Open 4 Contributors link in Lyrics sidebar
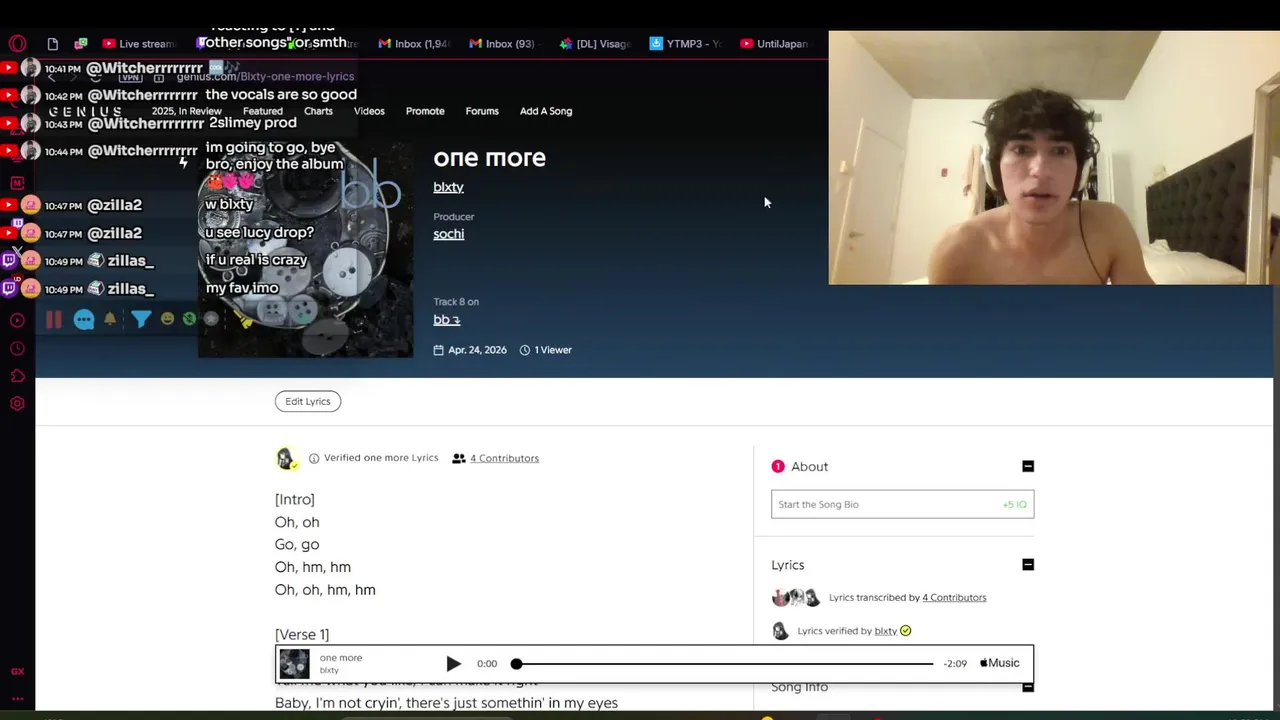Viewport: 1280px width, 720px height. click(954, 597)
